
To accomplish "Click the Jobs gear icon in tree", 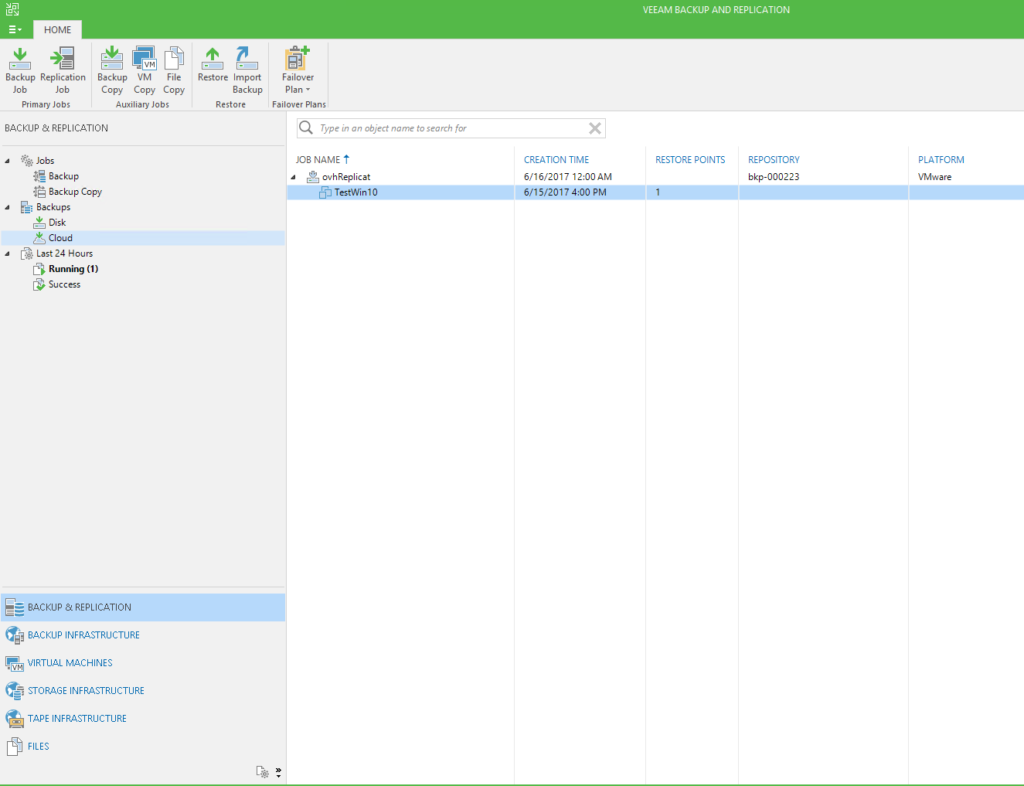I will (27, 161).
